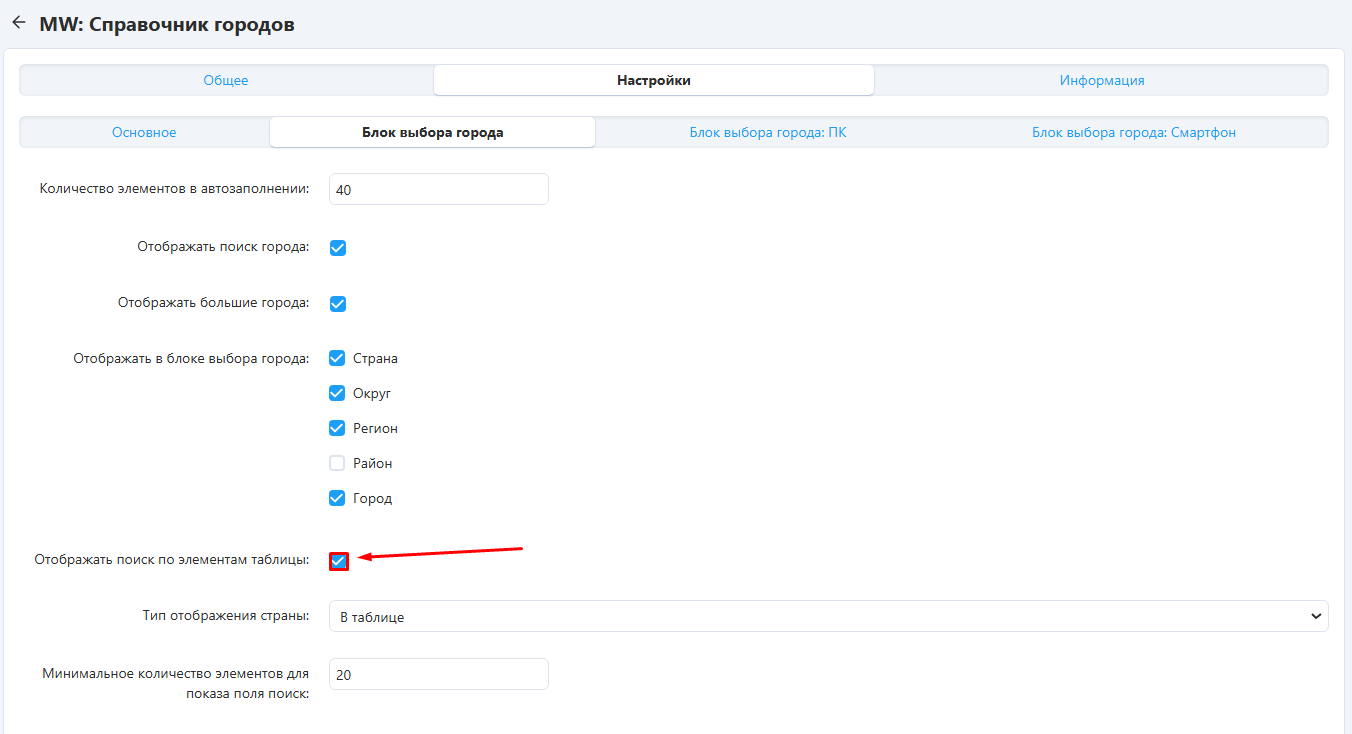Uncheck the Город checkbox
Viewport: 1352px width, 734px height.
click(338, 498)
